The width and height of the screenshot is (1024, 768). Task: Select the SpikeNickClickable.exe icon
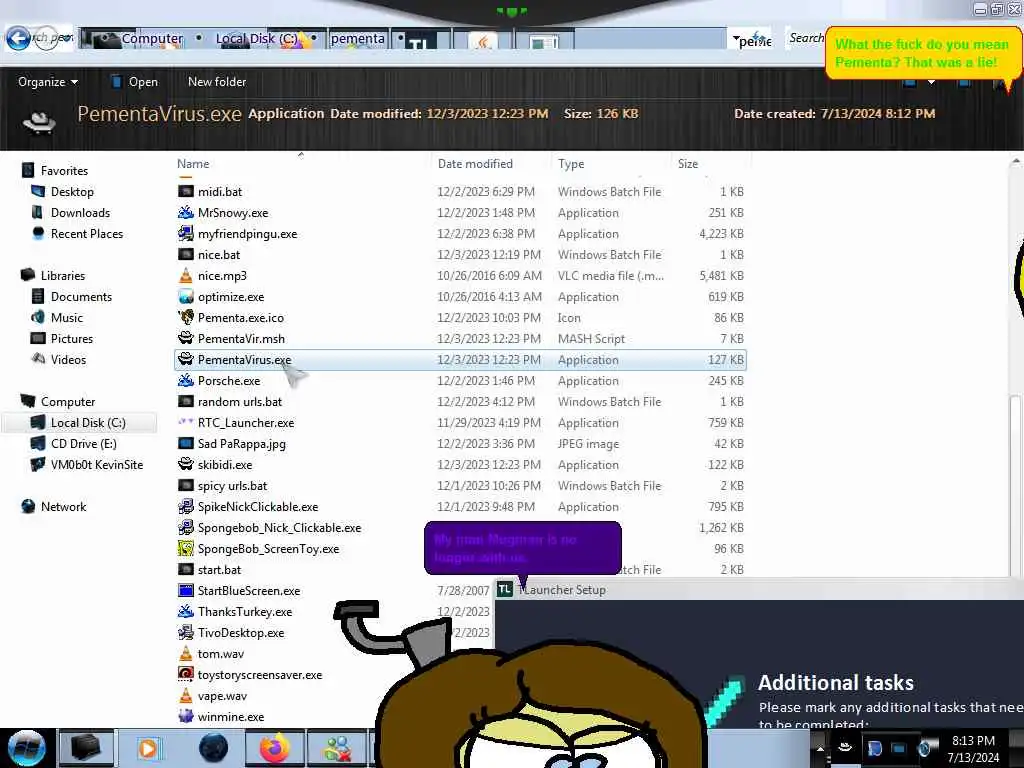(186, 507)
